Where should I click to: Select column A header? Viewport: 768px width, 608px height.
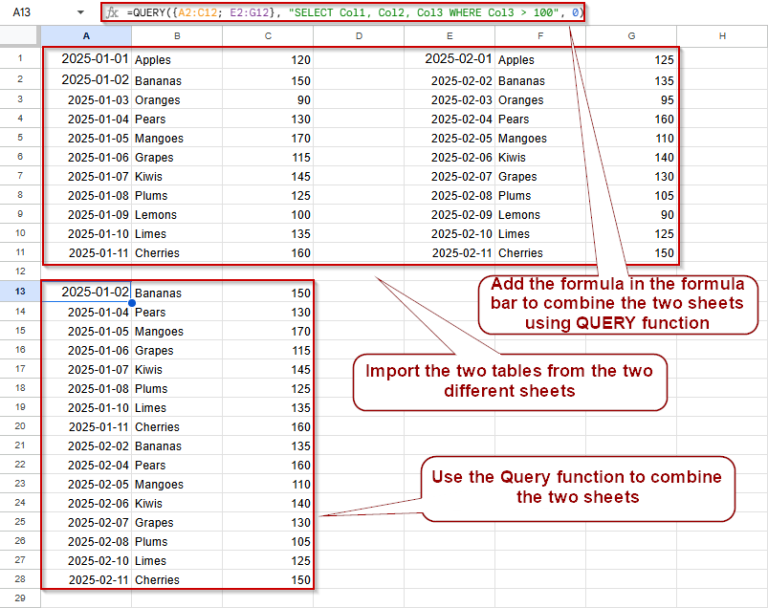coord(86,37)
